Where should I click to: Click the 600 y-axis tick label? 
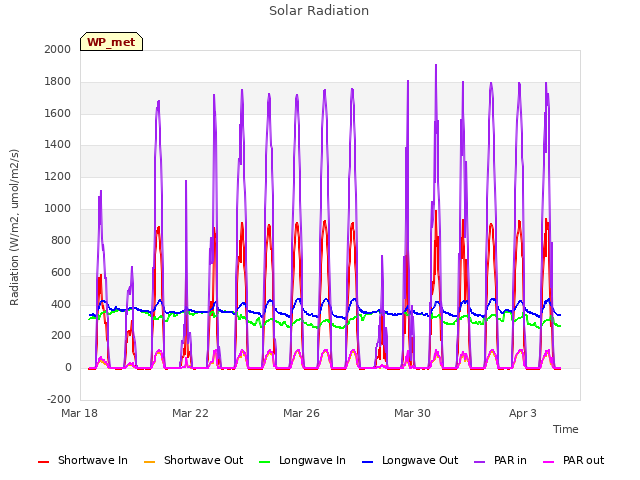(61, 272)
